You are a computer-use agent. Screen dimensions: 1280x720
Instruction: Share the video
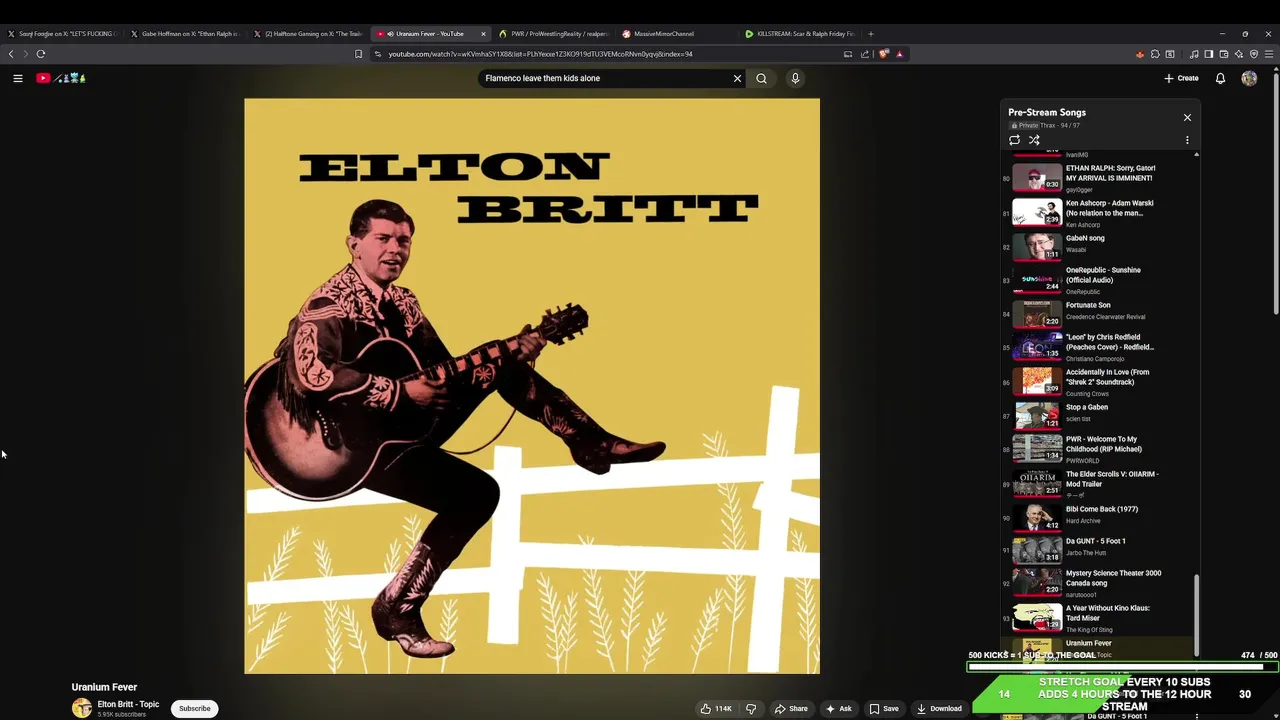pyautogui.click(x=791, y=708)
